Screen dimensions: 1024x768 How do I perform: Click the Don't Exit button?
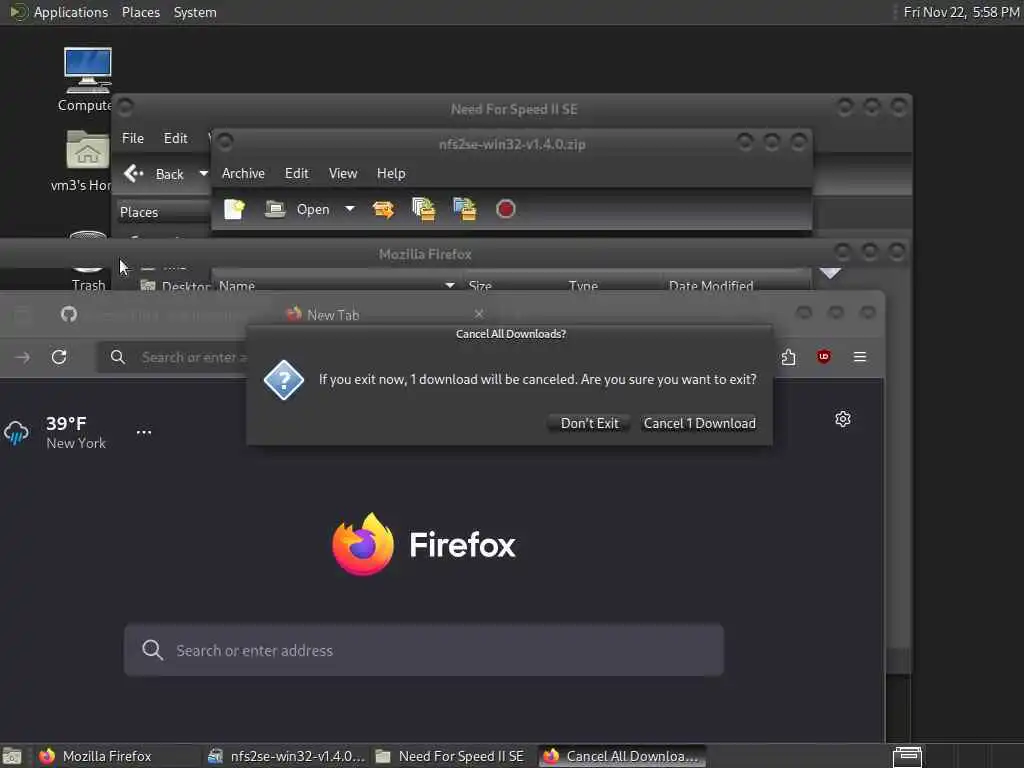pyautogui.click(x=589, y=423)
